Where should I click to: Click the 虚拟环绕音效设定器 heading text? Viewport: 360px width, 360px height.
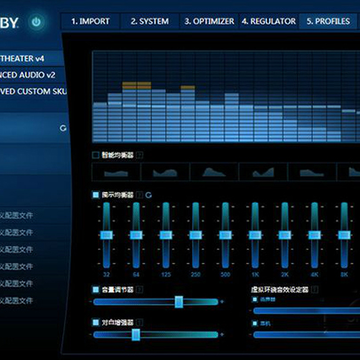click(x=280, y=289)
